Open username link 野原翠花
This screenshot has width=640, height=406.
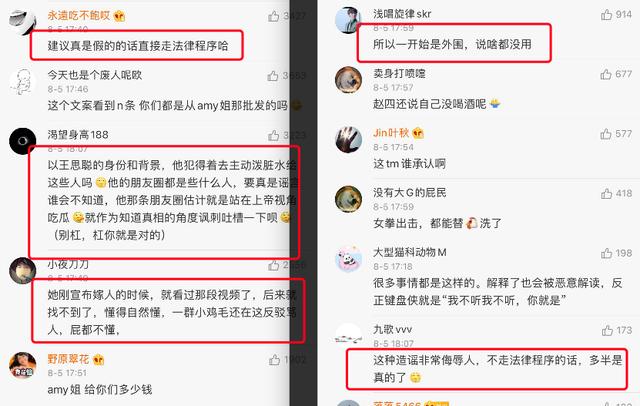(x=68, y=359)
